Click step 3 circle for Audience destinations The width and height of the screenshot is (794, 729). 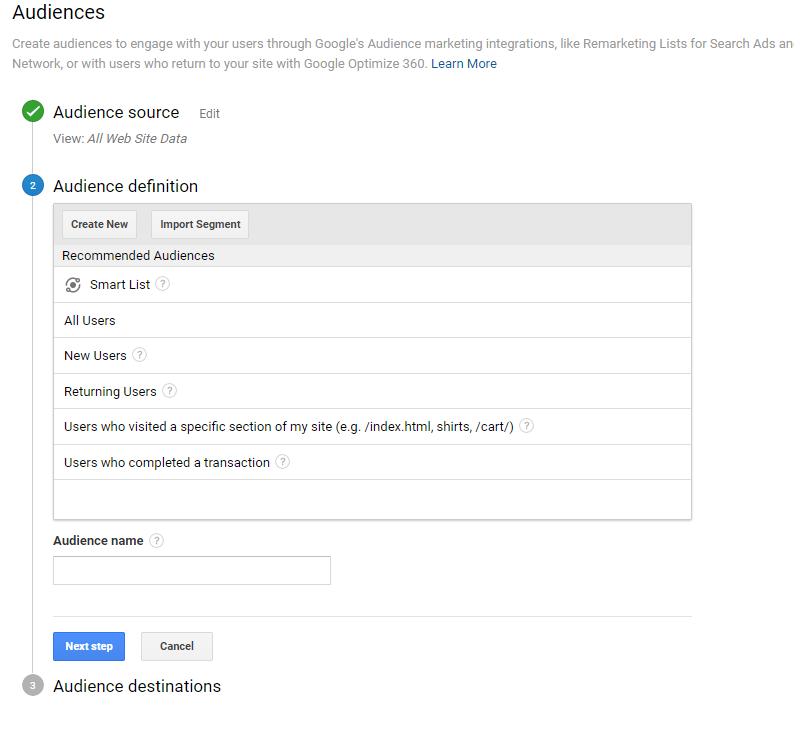coord(33,685)
